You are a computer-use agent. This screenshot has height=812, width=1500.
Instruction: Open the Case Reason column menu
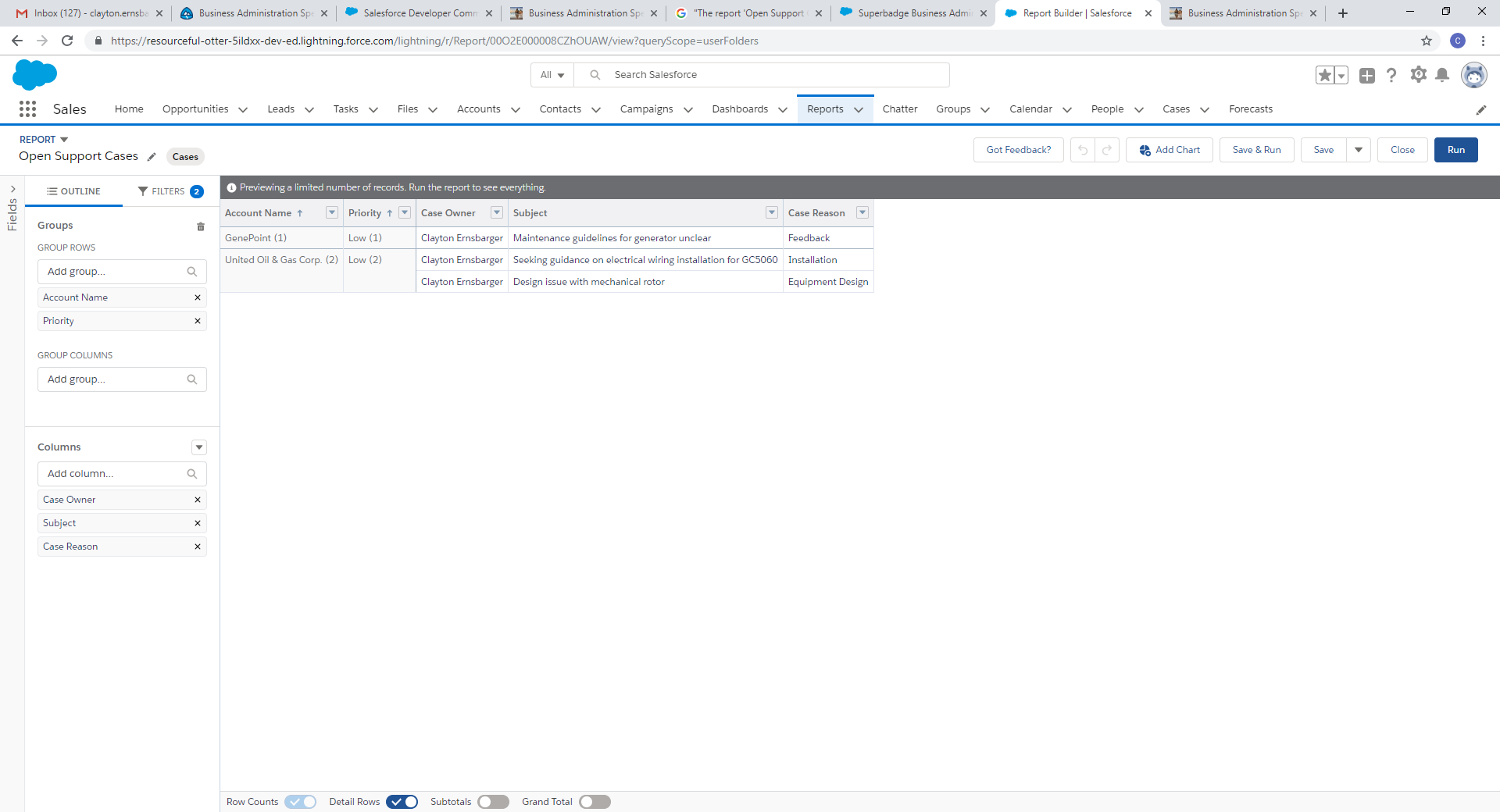[862, 212]
